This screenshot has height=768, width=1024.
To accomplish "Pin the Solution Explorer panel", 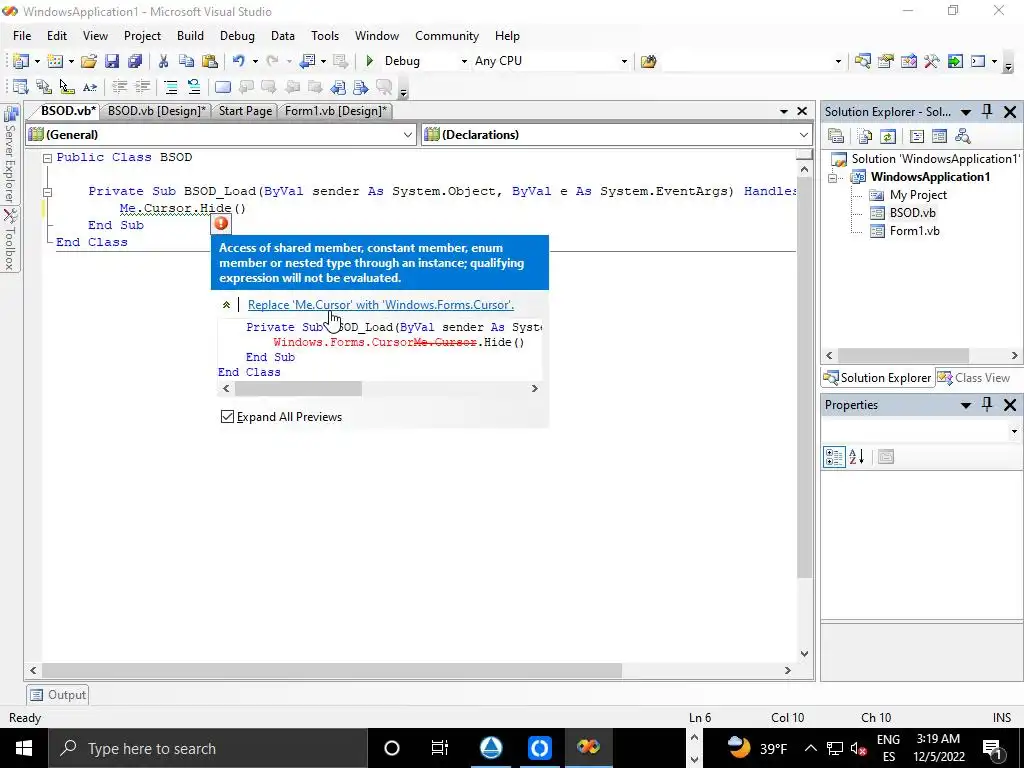I will point(987,112).
